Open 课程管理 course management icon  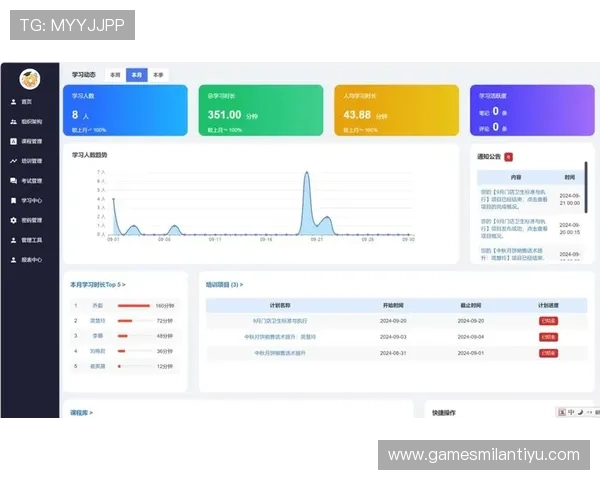13,141
